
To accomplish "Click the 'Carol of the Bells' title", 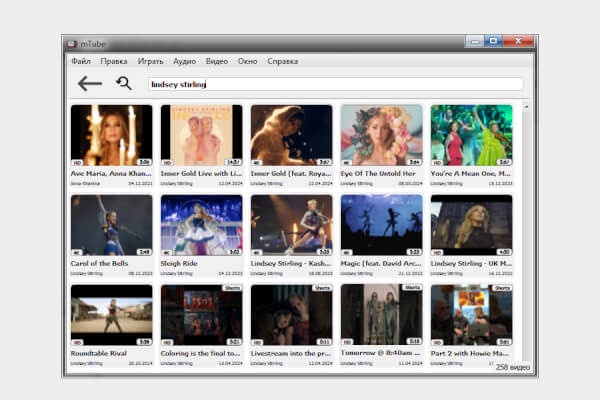I will pos(99,263).
